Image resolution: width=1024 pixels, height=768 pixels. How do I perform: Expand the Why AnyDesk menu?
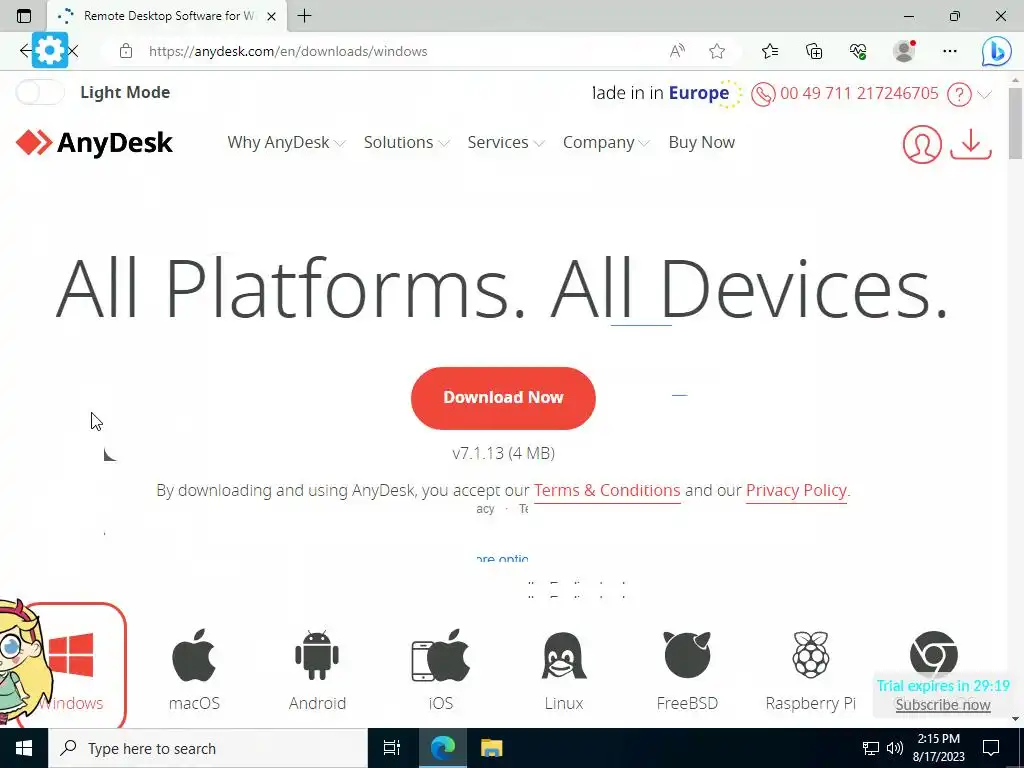click(286, 142)
